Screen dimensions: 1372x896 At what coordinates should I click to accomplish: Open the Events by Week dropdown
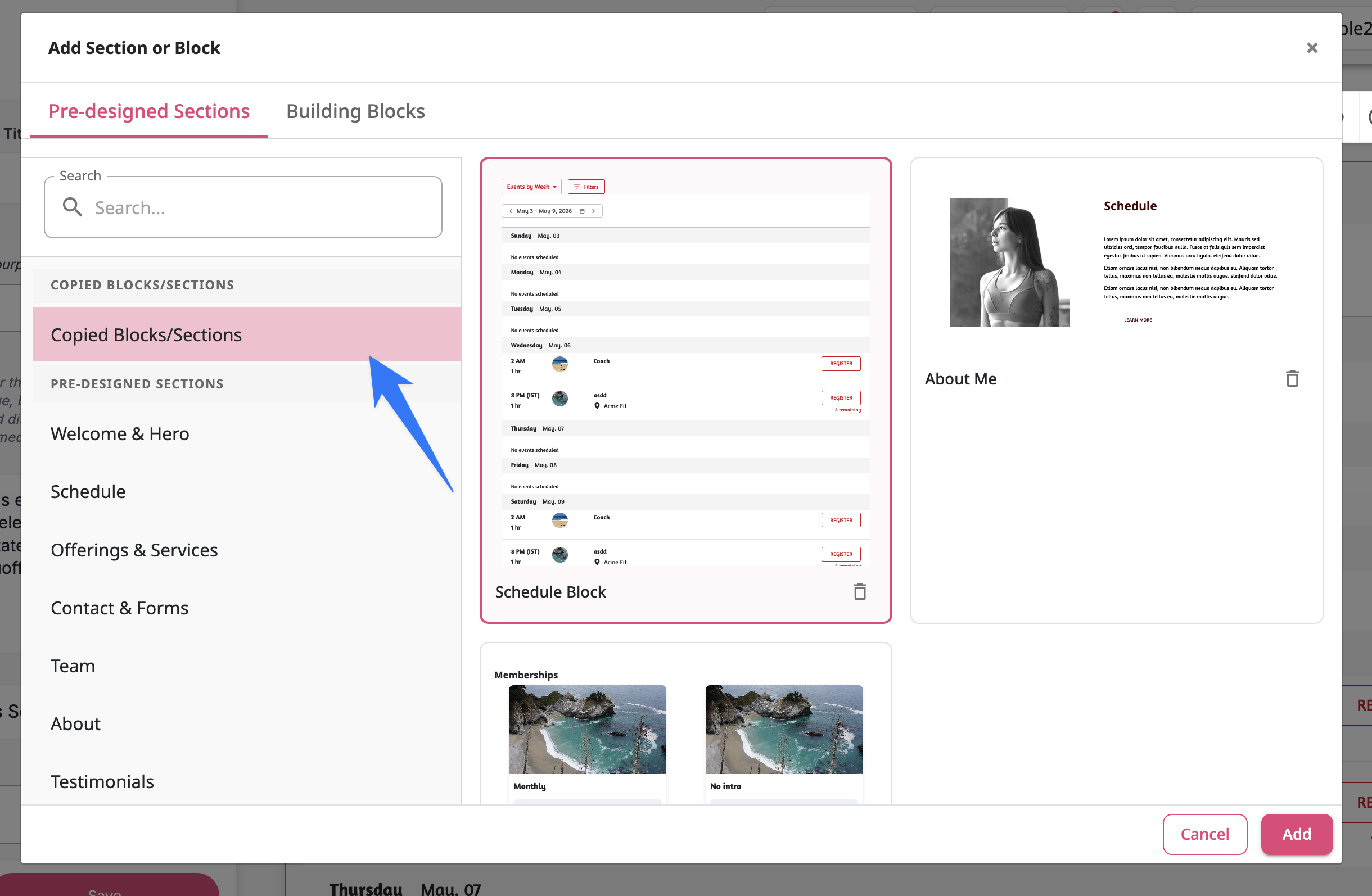coord(531,187)
